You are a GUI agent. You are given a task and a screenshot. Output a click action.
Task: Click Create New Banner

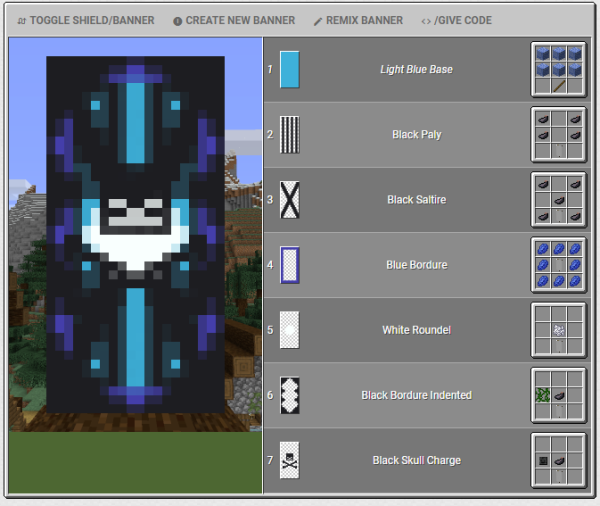coord(234,20)
